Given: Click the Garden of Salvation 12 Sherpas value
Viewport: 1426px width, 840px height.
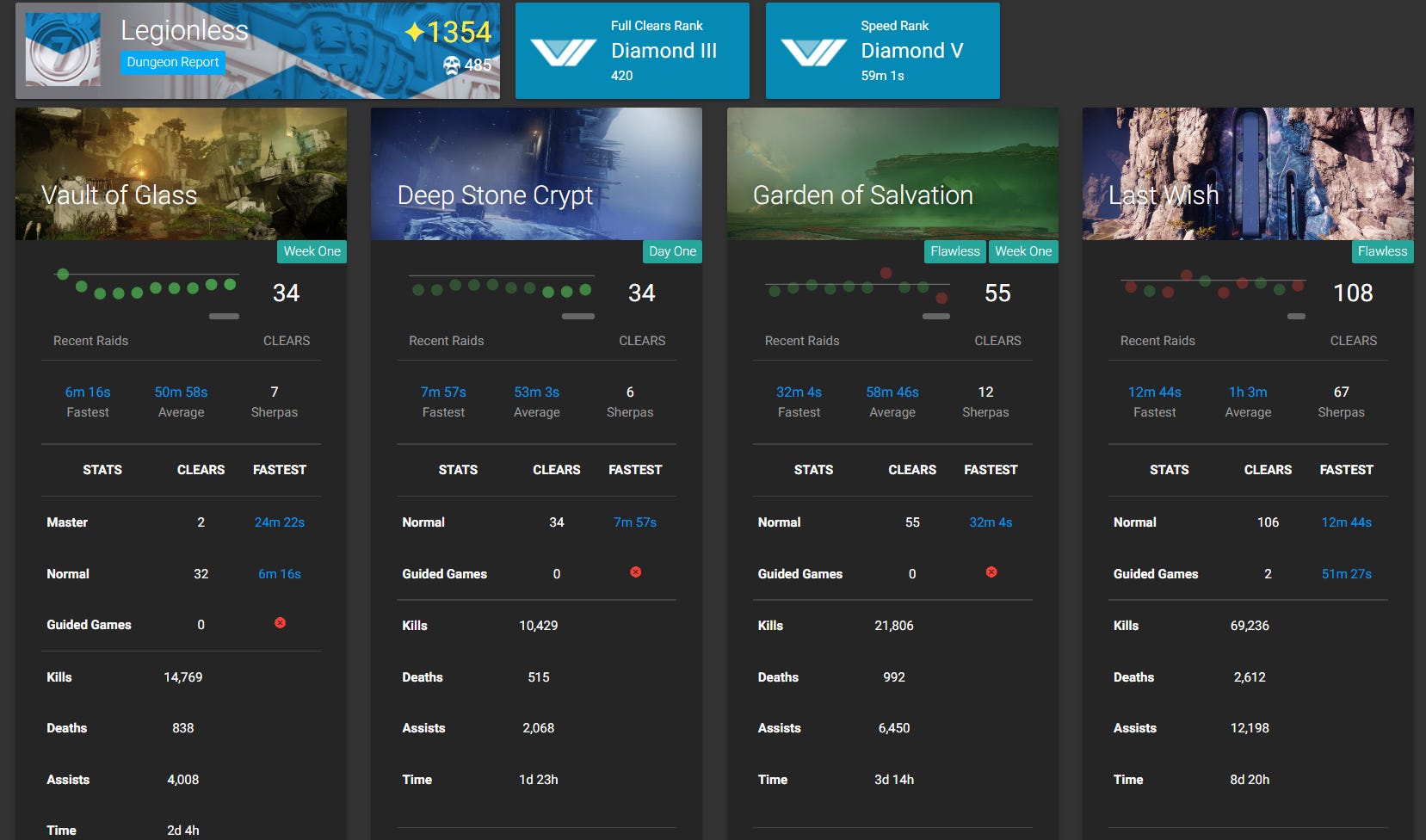Looking at the screenshot, I should coord(985,392).
